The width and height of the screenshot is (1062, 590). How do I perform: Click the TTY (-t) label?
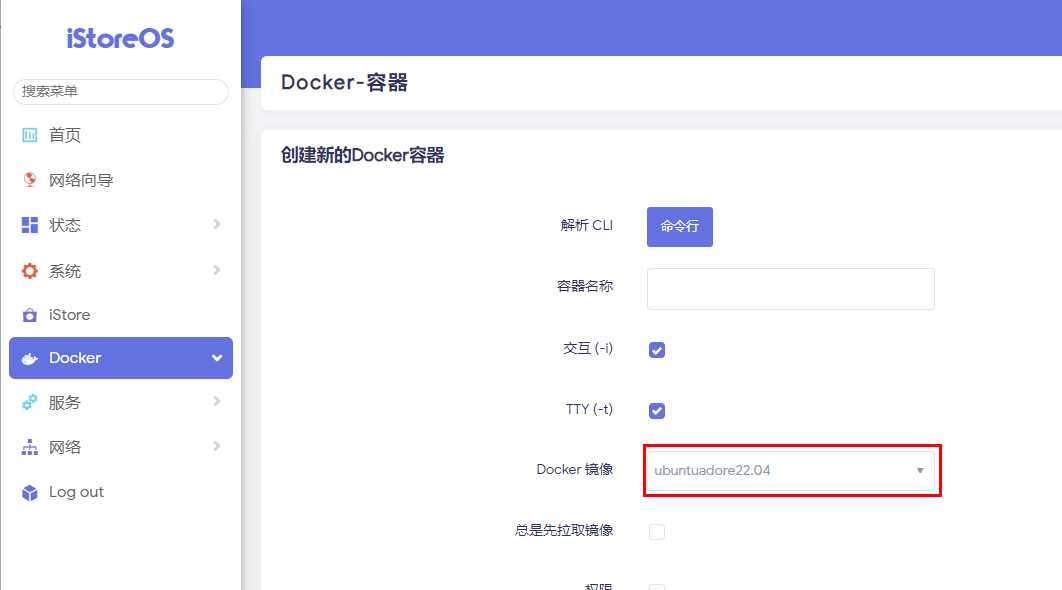[589, 409]
